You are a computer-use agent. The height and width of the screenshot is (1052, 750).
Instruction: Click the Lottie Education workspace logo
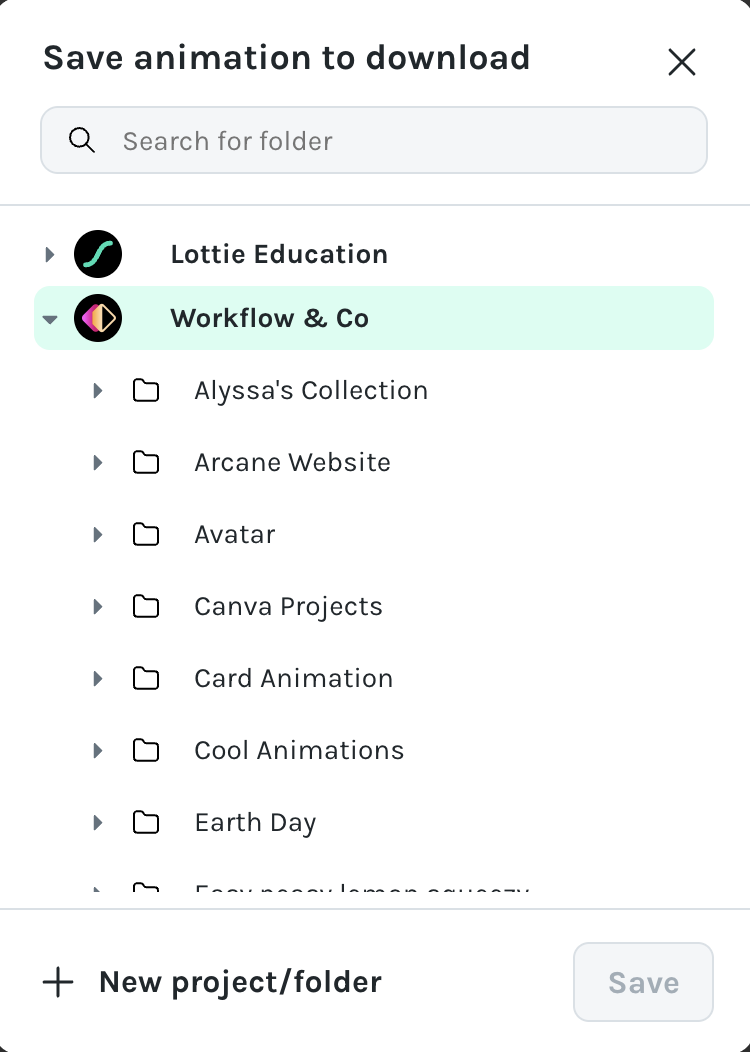click(x=98, y=254)
